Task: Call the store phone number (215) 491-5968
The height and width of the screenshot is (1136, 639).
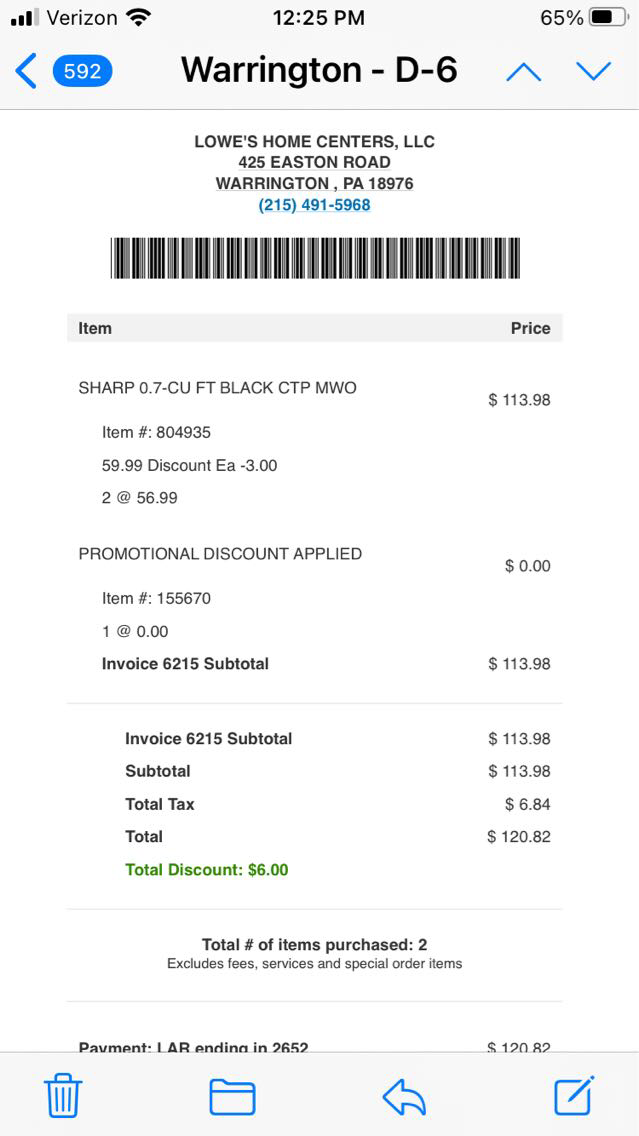Action: (x=314, y=205)
